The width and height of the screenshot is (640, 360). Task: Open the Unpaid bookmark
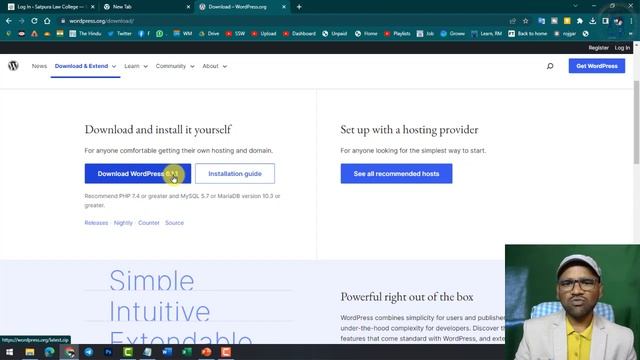coord(334,33)
